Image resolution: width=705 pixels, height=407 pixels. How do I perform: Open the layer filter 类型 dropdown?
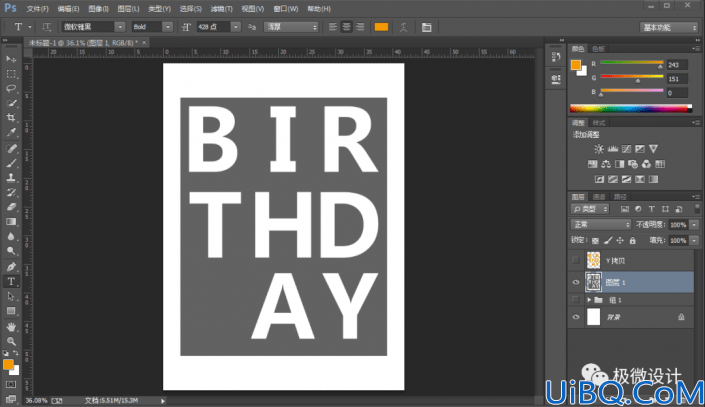tap(590, 209)
